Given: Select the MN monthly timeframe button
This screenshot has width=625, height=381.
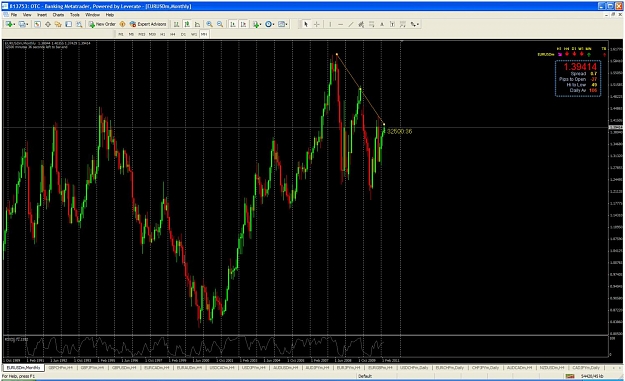Looking at the screenshot, I should [204, 34].
